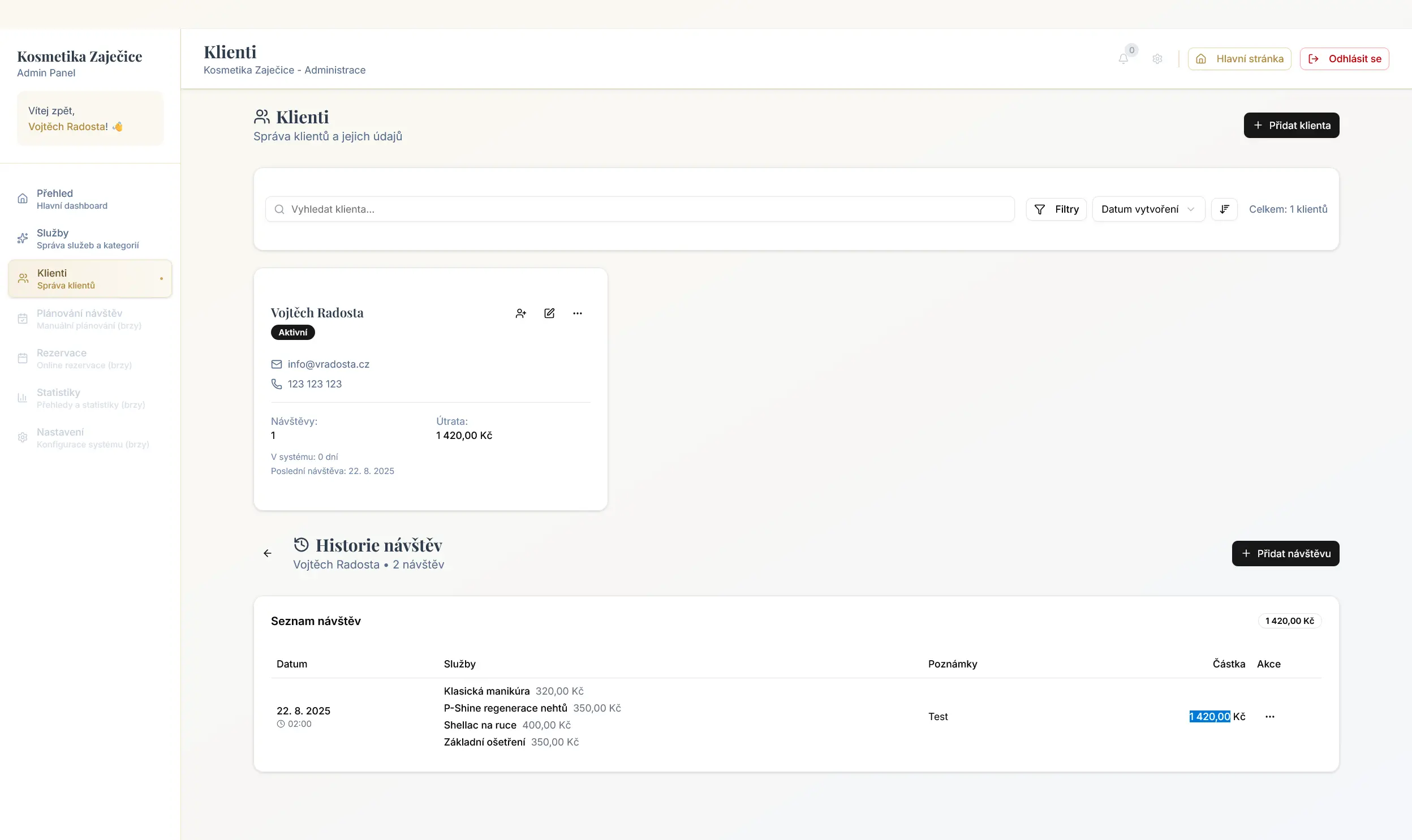Click Přidat klienta button
This screenshot has width=1412, height=840.
(x=1291, y=125)
